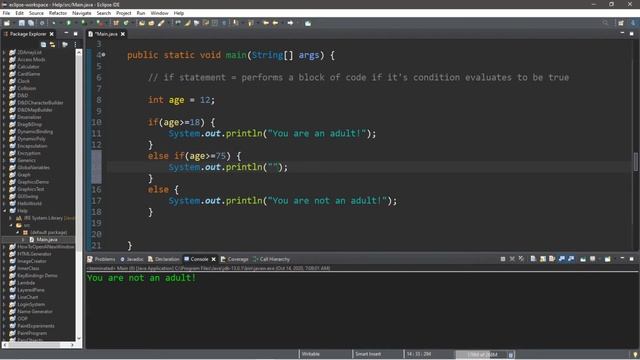
Task: Close the Package Explorer view tab
Action: [x=51, y=34]
